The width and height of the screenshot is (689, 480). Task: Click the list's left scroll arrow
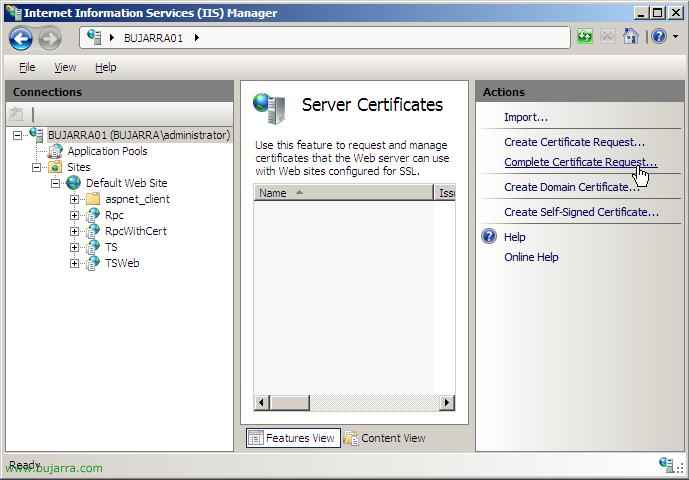click(x=261, y=402)
